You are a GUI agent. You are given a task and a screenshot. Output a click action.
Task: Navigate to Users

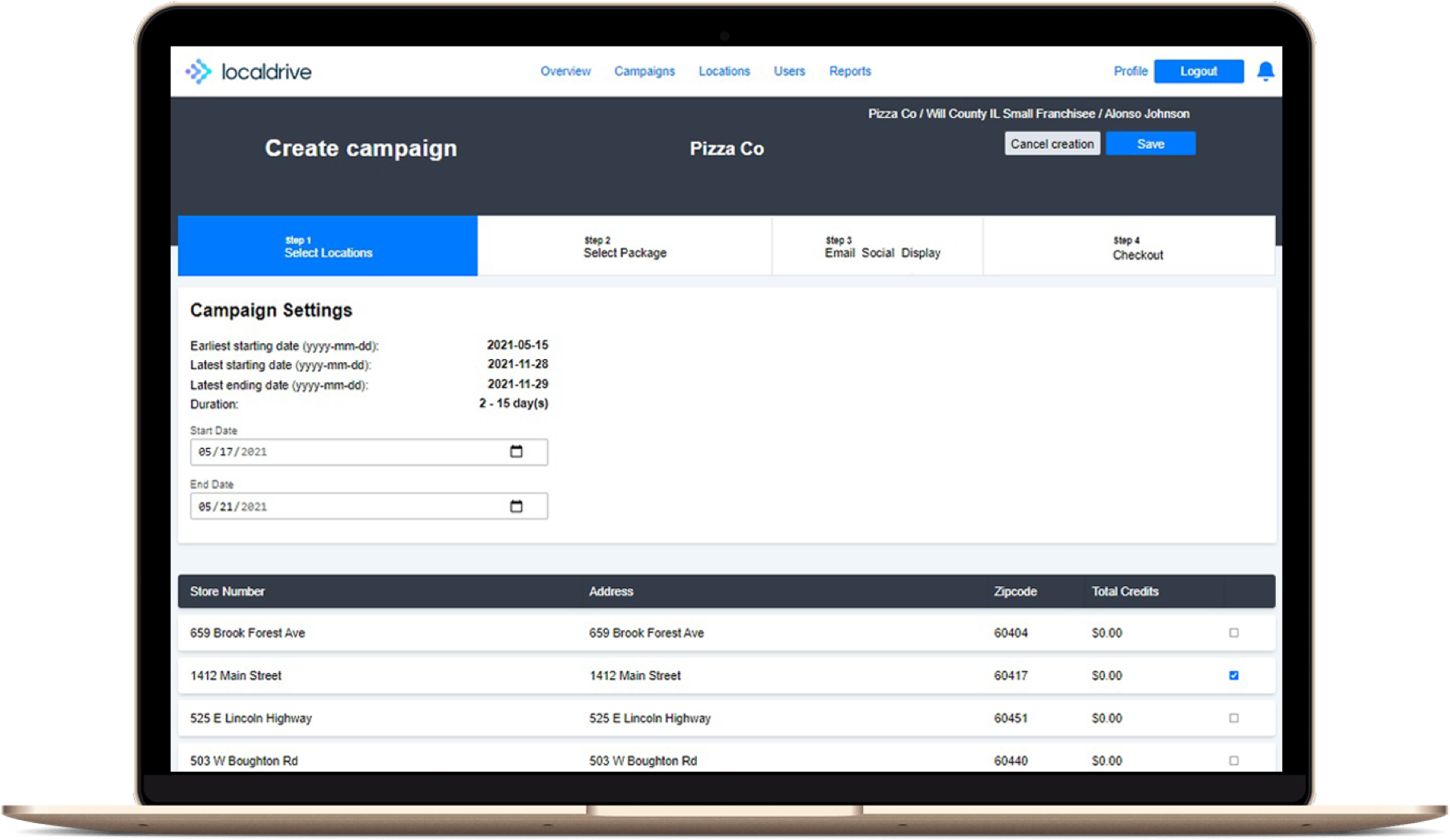coord(789,71)
